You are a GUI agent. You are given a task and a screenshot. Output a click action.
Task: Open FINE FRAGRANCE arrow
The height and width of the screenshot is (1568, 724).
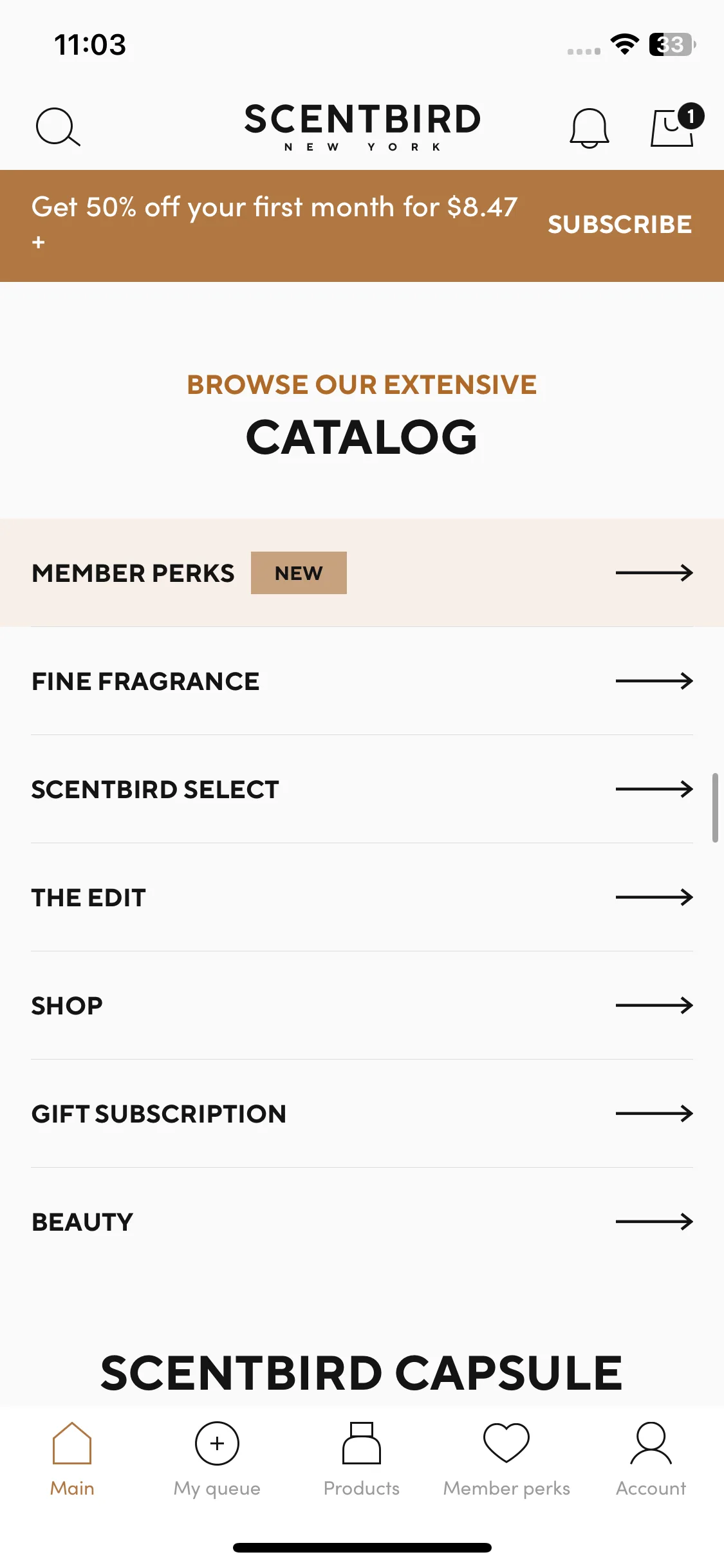coord(654,681)
